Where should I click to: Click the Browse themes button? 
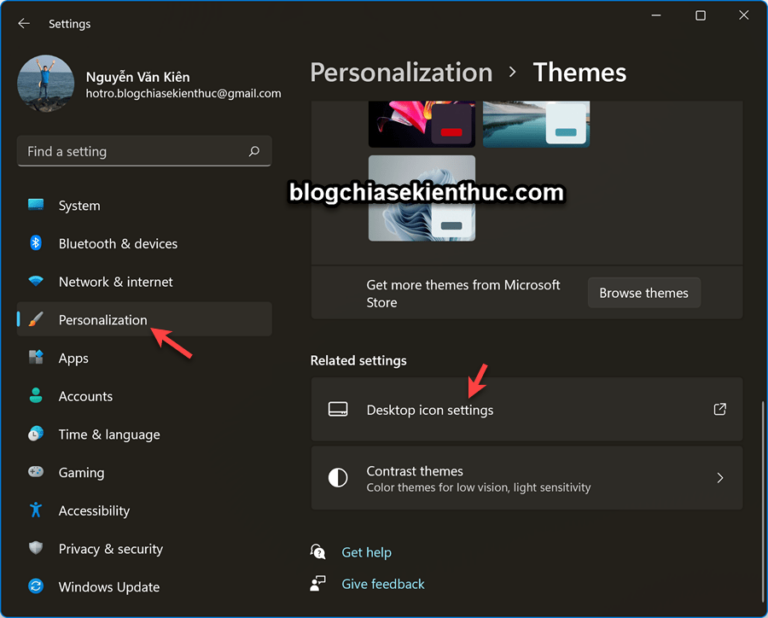[x=643, y=293]
